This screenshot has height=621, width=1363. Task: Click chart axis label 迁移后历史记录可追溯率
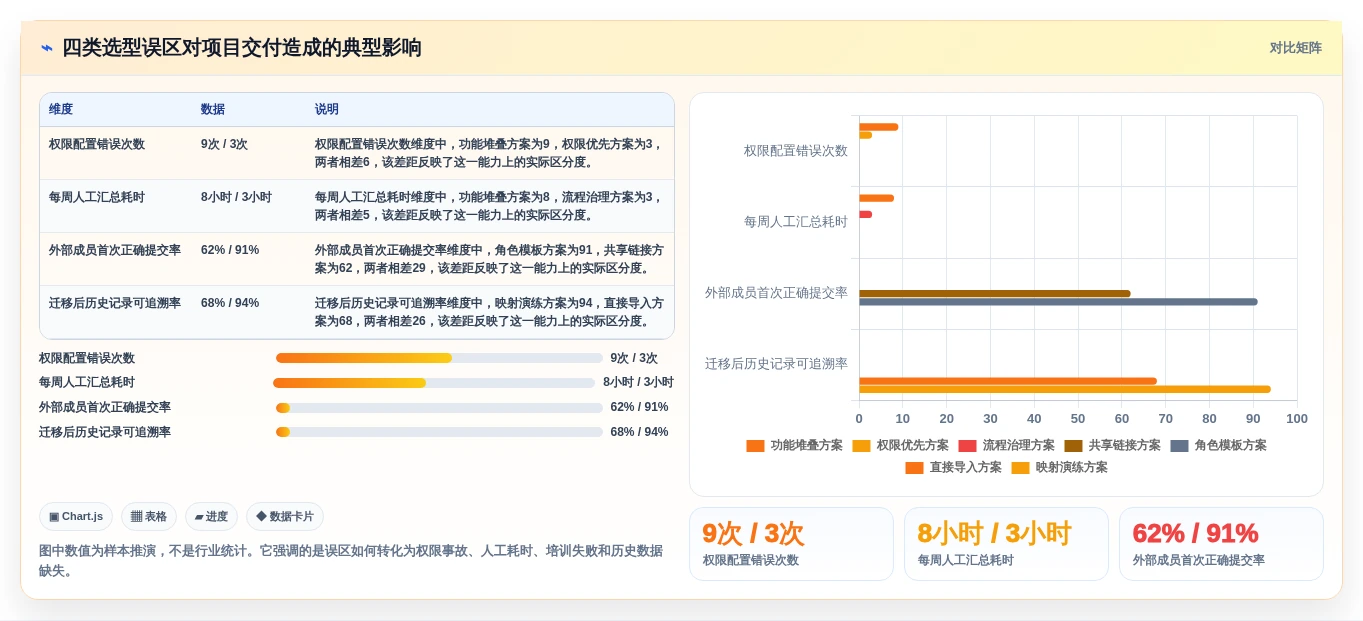click(x=776, y=364)
